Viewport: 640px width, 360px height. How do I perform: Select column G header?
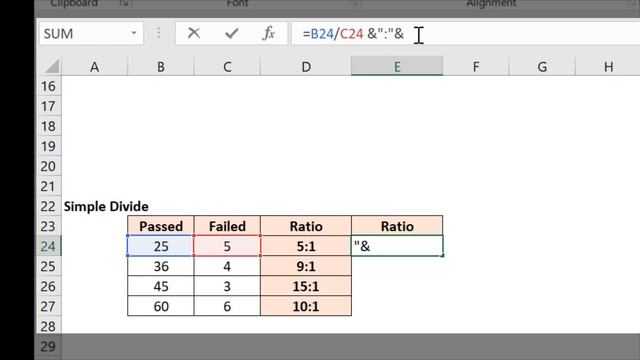coord(542,67)
